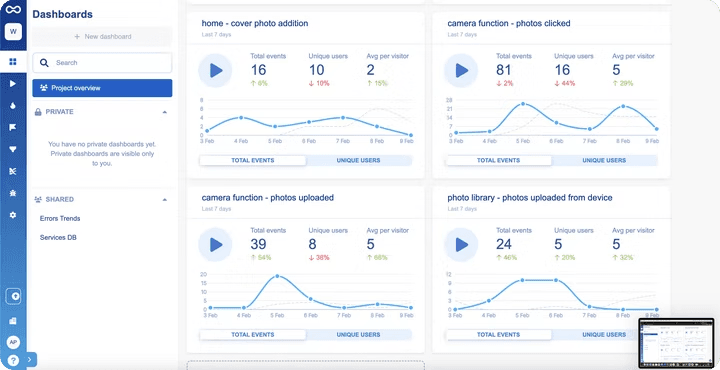The height and width of the screenshot is (370, 720).
Task: Select TOTAL EVENTS on photo library card
Action: 498,335
